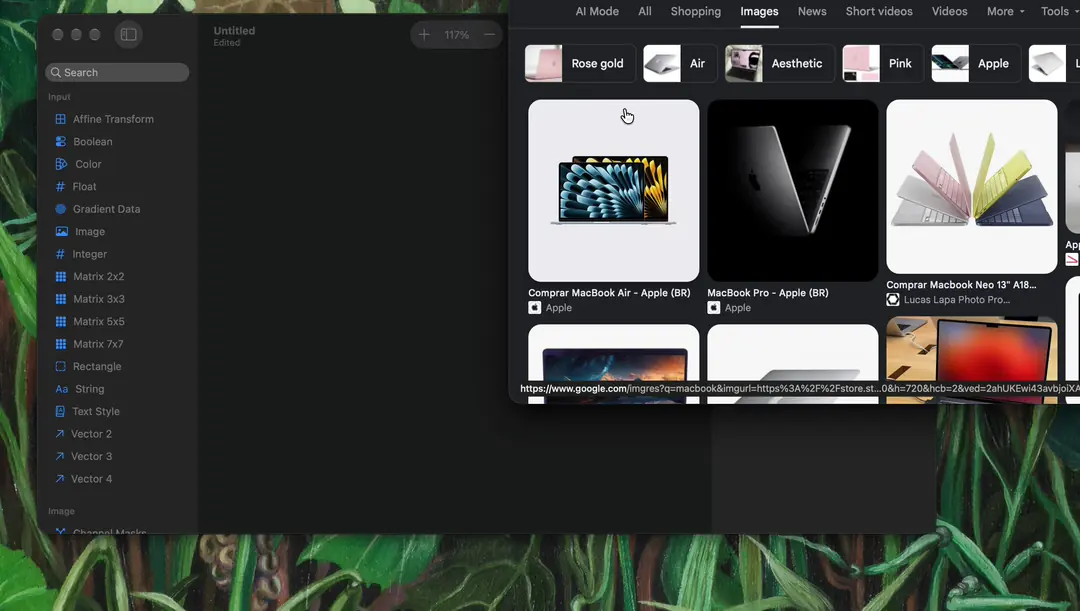Viewport: 1080px width, 611px height.
Task: Open the Comprar MacBook Air - Apple link
Action: click(x=609, y=293)
